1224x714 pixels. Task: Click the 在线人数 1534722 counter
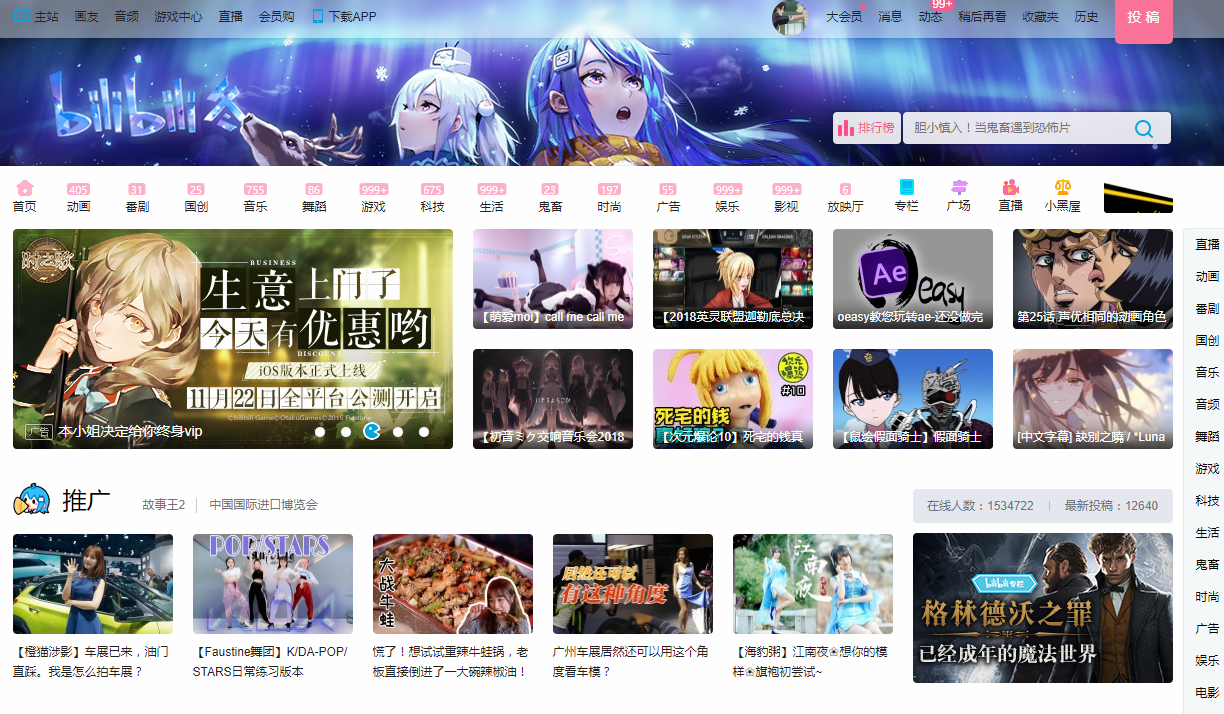tap(980, 506)
